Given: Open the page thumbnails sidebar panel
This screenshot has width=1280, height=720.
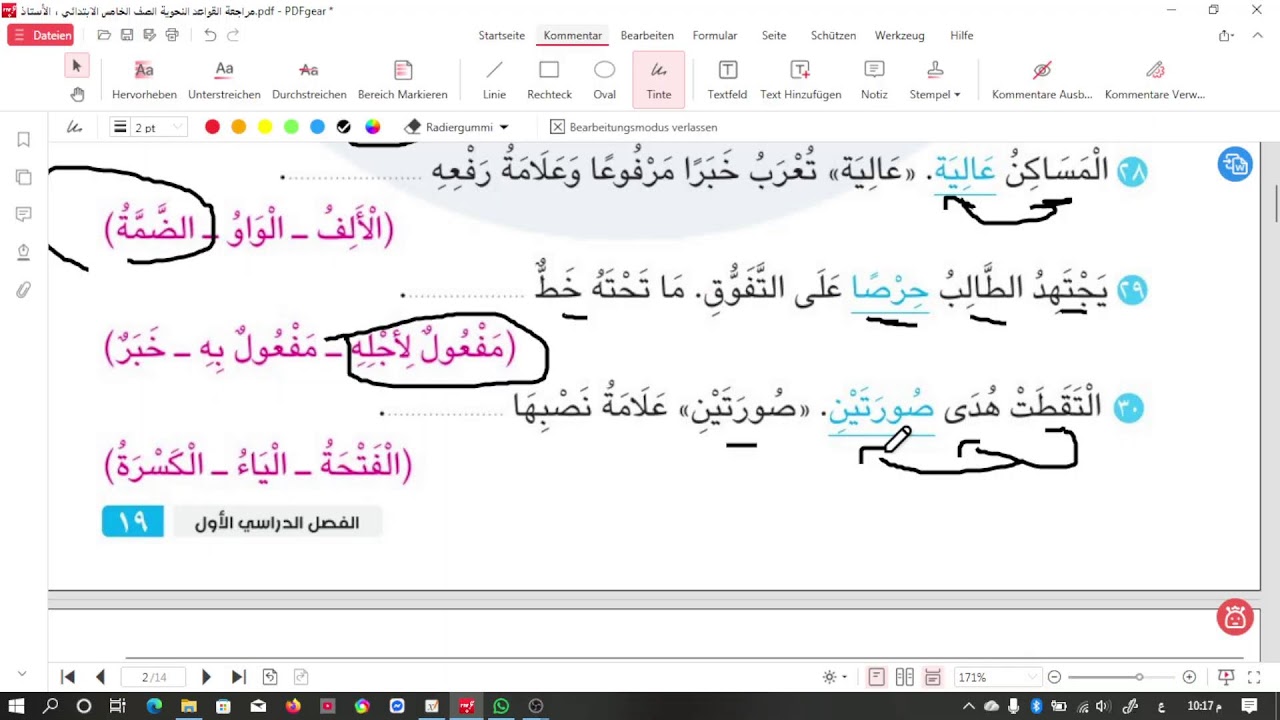Looking at the screenshot, I should pos(23,177).
